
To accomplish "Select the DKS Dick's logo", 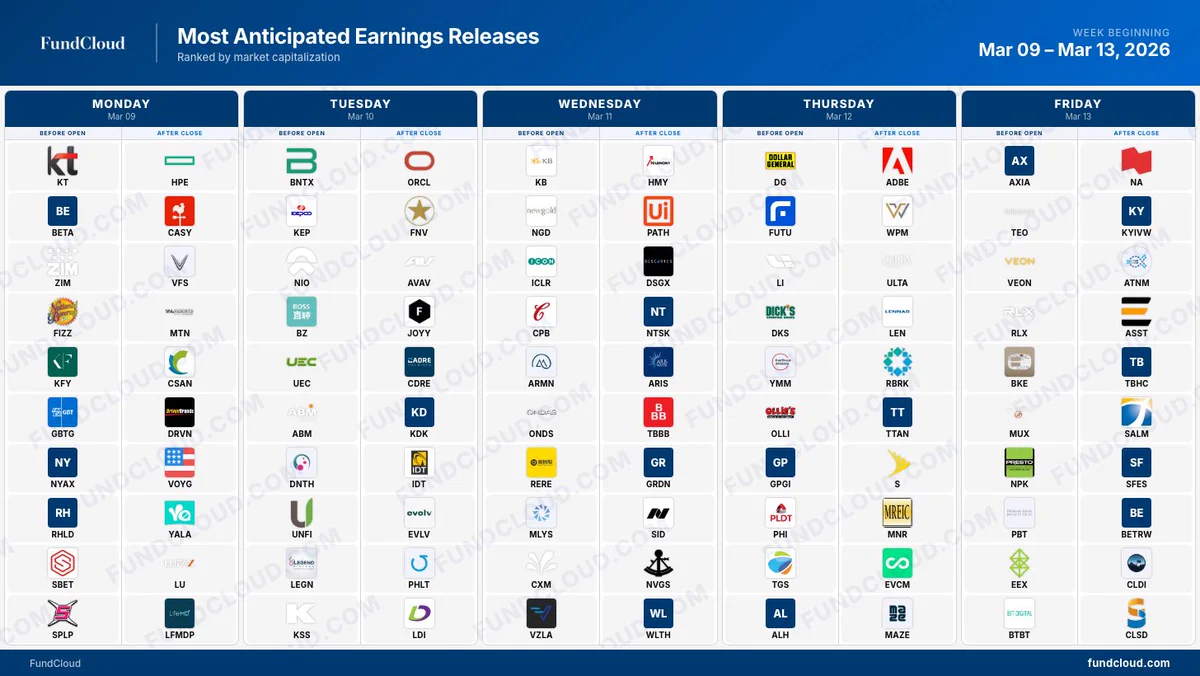I will (x=780, y=312).
